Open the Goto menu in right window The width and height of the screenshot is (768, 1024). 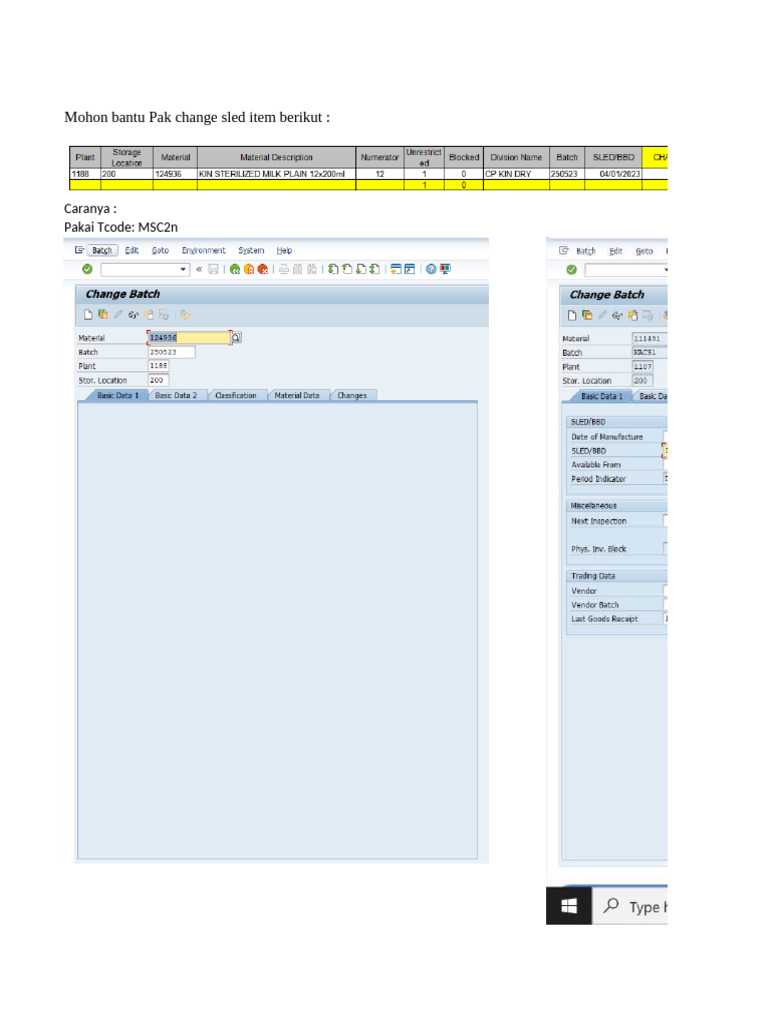(644, 251)
